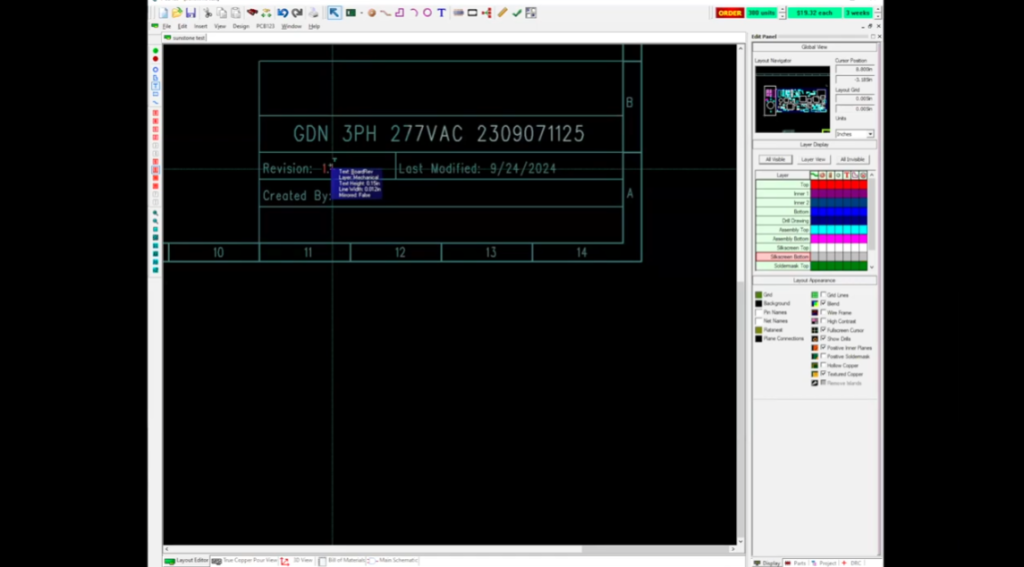1024x567 pixels.
Task: Toggle the Textured Copper checkbox
Action: pos(823,374)
